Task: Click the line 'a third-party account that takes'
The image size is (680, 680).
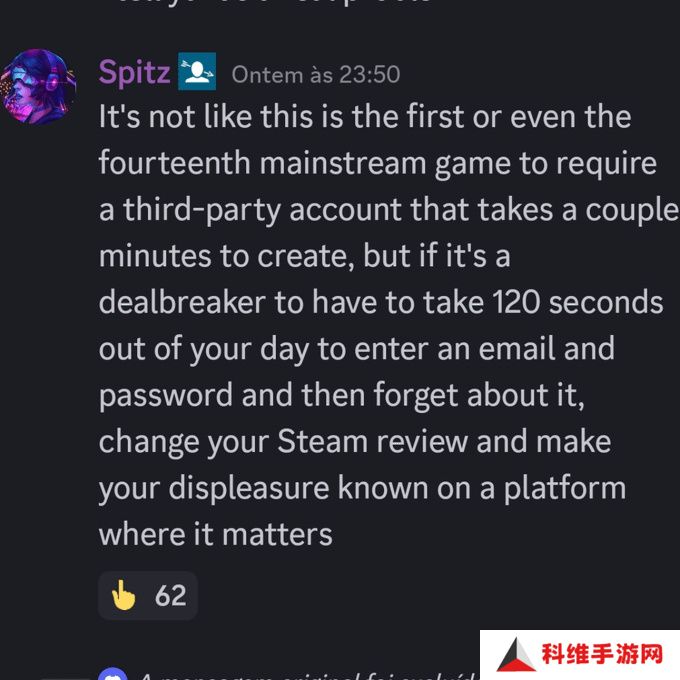Action: click(389, 210)
